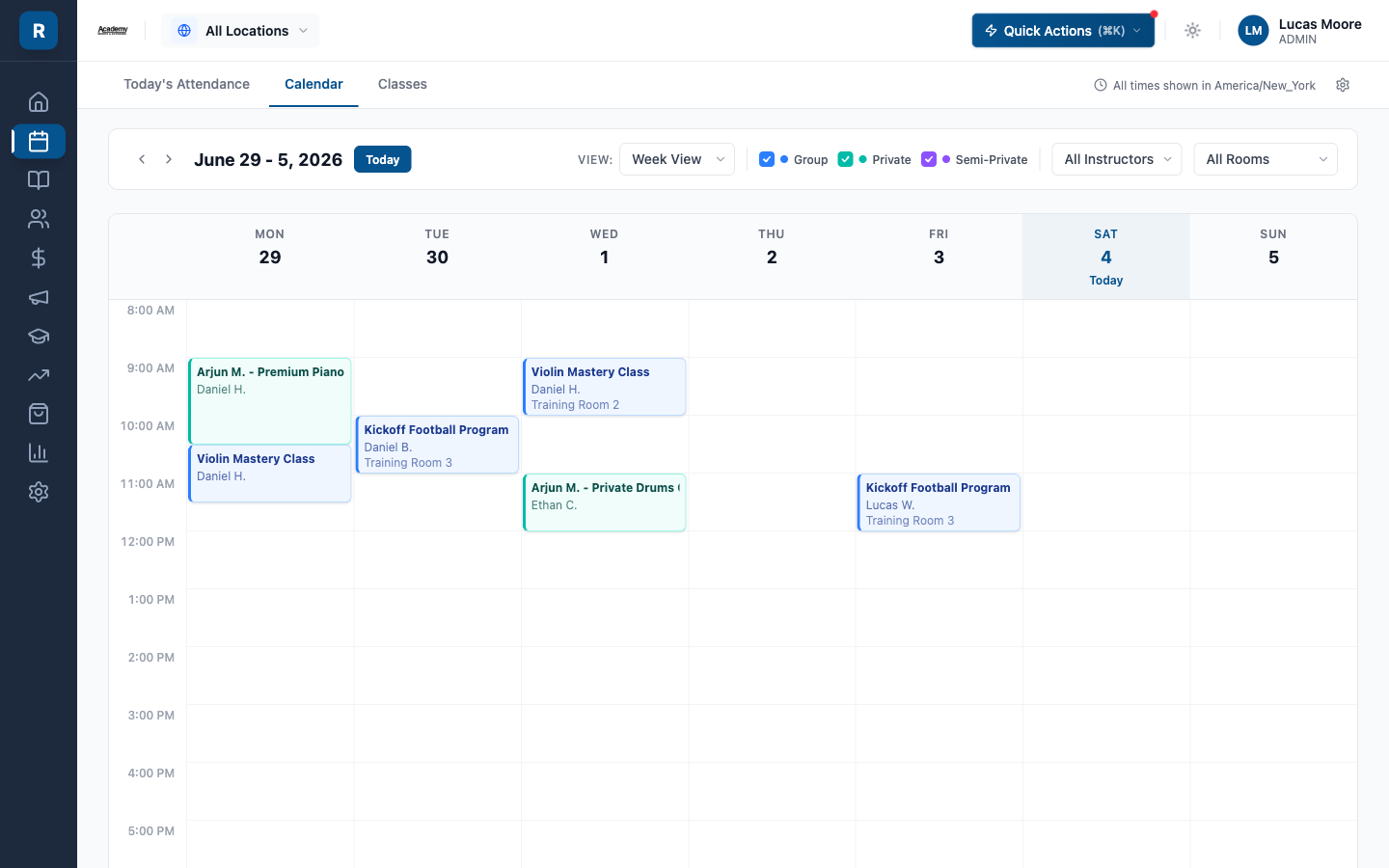Open Tuesday's Kickoff Football Program event
Screen dimensions: 1389x868
[x=437, y=445]
